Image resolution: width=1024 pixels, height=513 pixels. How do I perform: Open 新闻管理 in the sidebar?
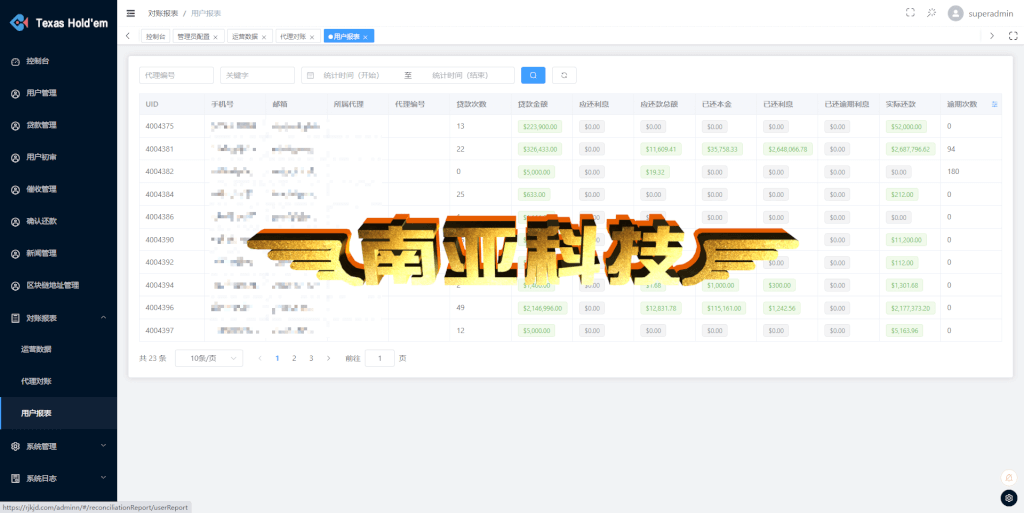click(59, 253)
